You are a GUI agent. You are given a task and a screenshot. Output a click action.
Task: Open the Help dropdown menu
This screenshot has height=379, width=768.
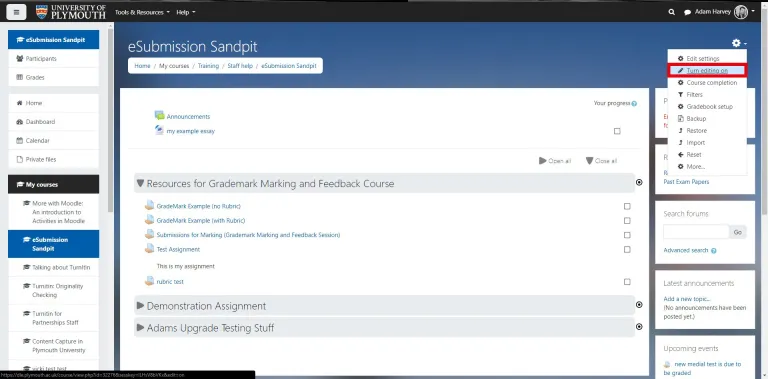coord(185,12)
